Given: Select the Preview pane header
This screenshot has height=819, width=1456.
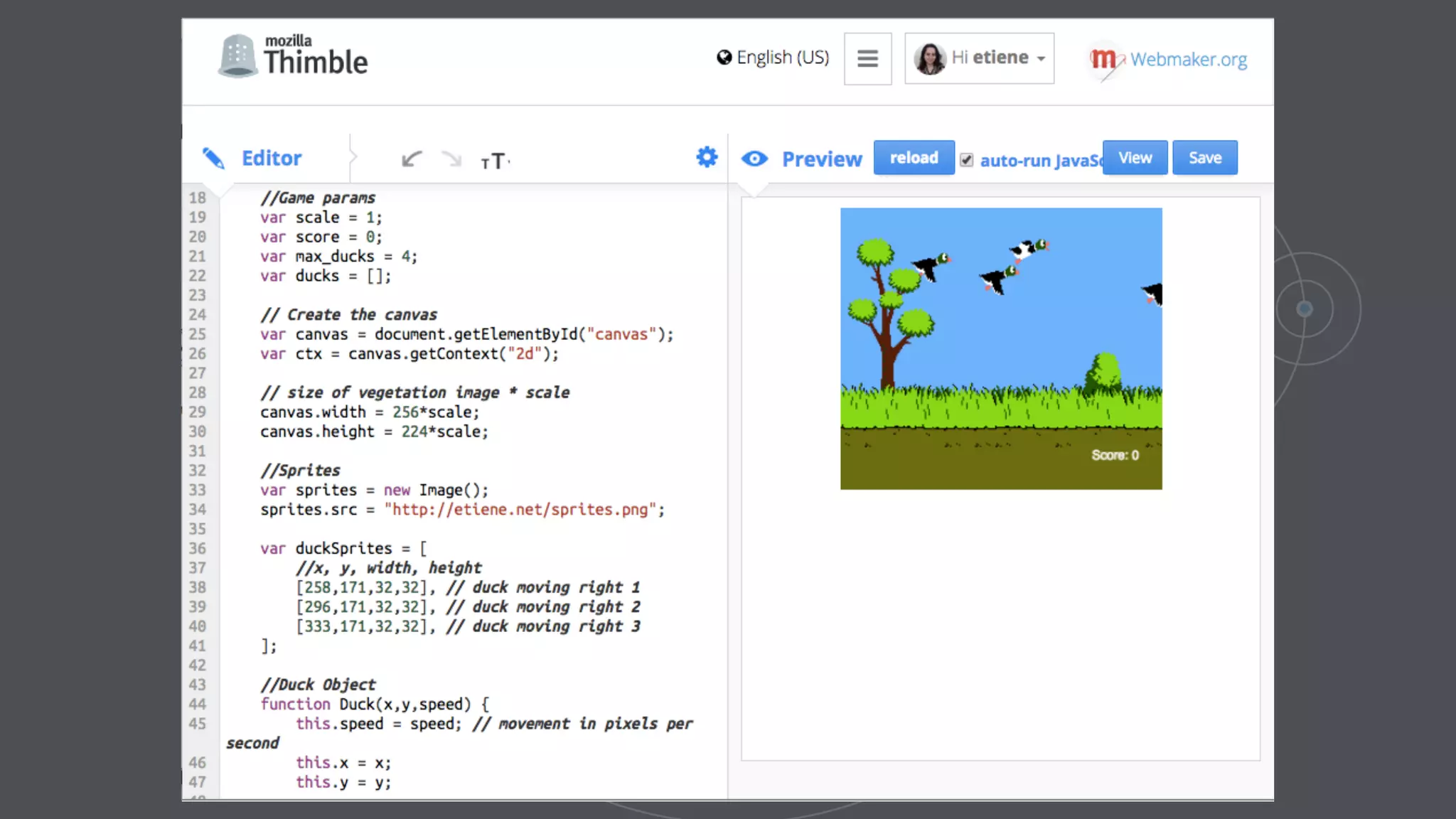Looking at the screenshot, I should [x=822, y=159].
